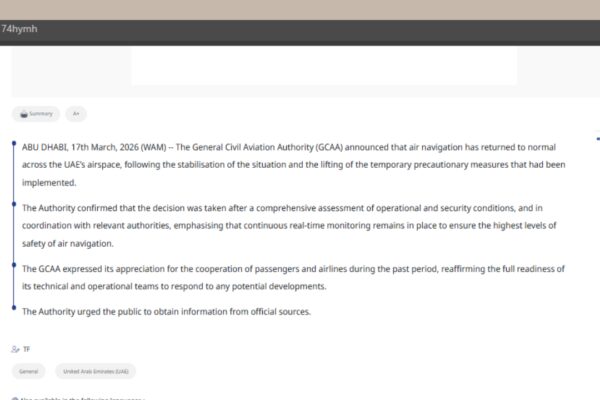Increase font size with A+ button
This screenshot has height=400, width=600.
(76, 114)
